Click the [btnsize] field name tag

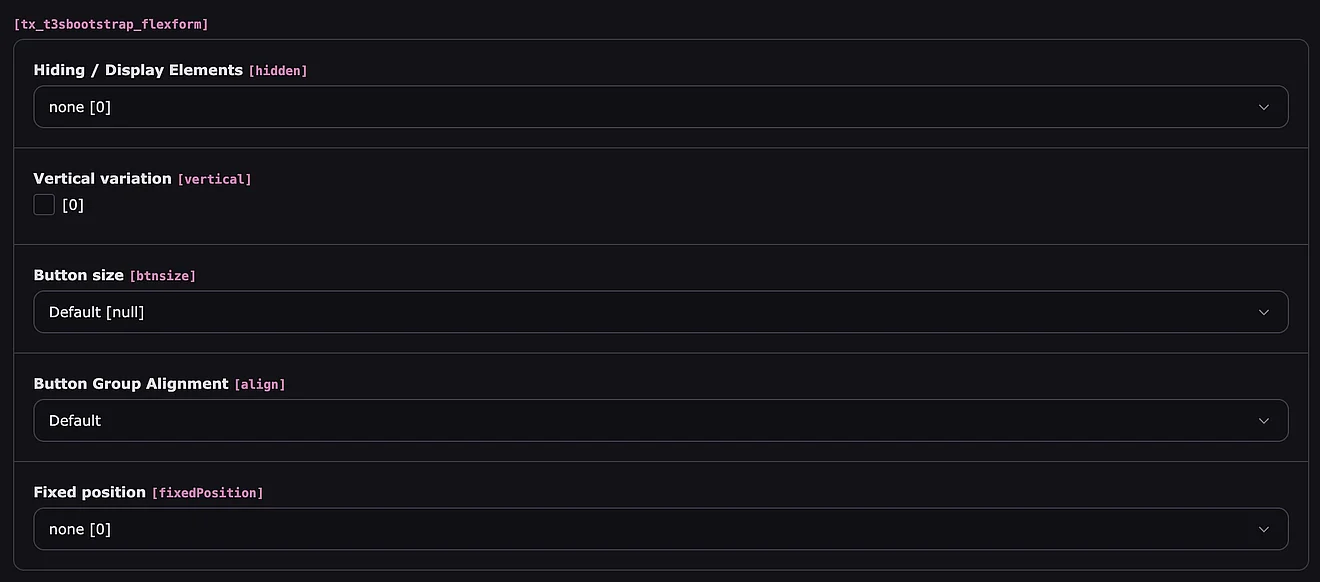click(x=163, y=276)
